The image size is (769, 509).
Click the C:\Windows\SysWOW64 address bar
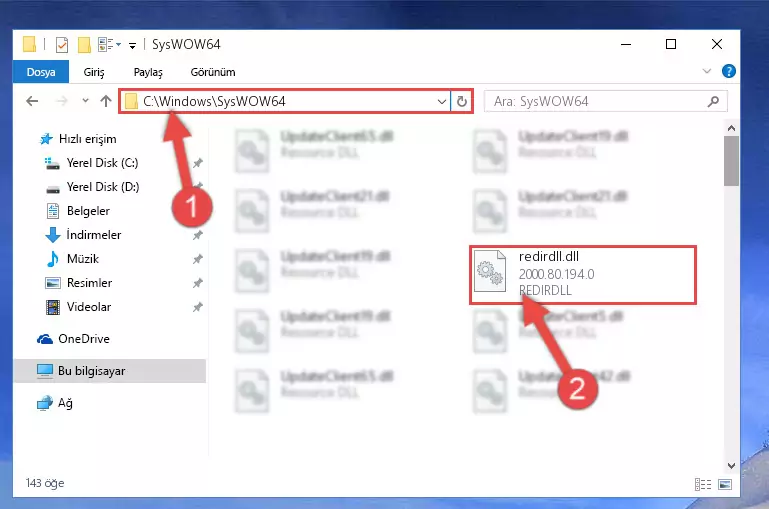[x=285, y=102]
